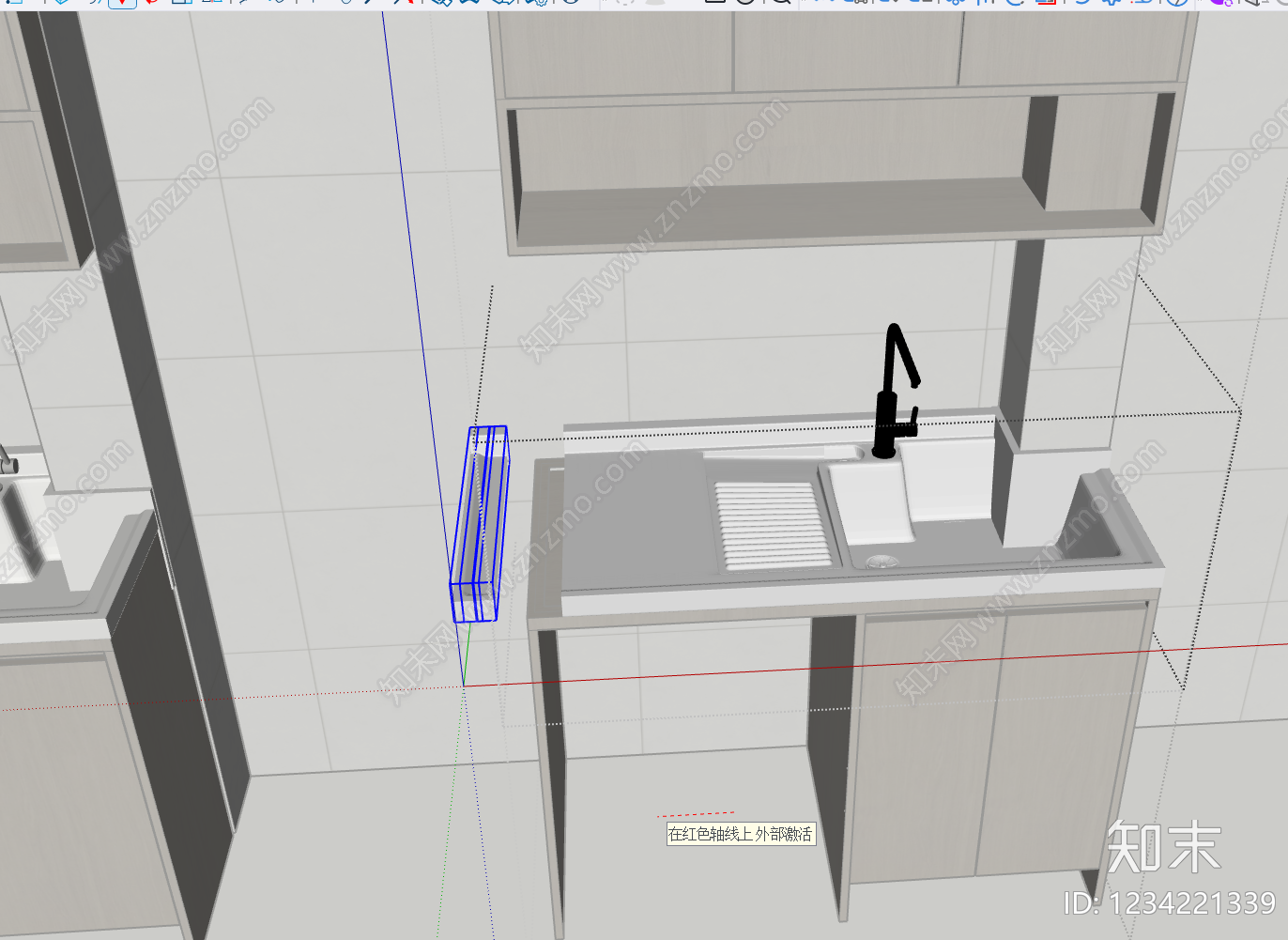Image resolution: width=1288 pixels, height=940 pixels.
Task: Click the ribbed draining board on the sink
Action: tap(773, 525)
